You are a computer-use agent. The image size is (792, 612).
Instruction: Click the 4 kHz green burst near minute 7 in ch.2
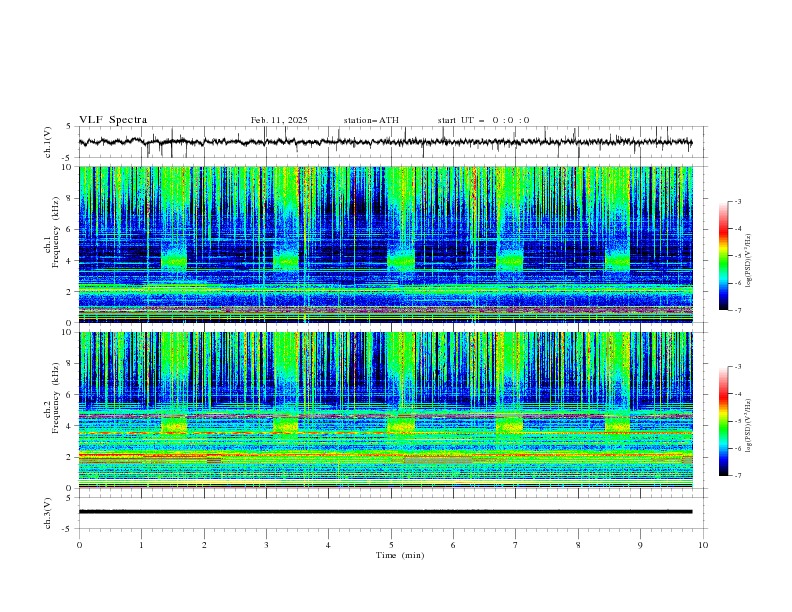509,425
